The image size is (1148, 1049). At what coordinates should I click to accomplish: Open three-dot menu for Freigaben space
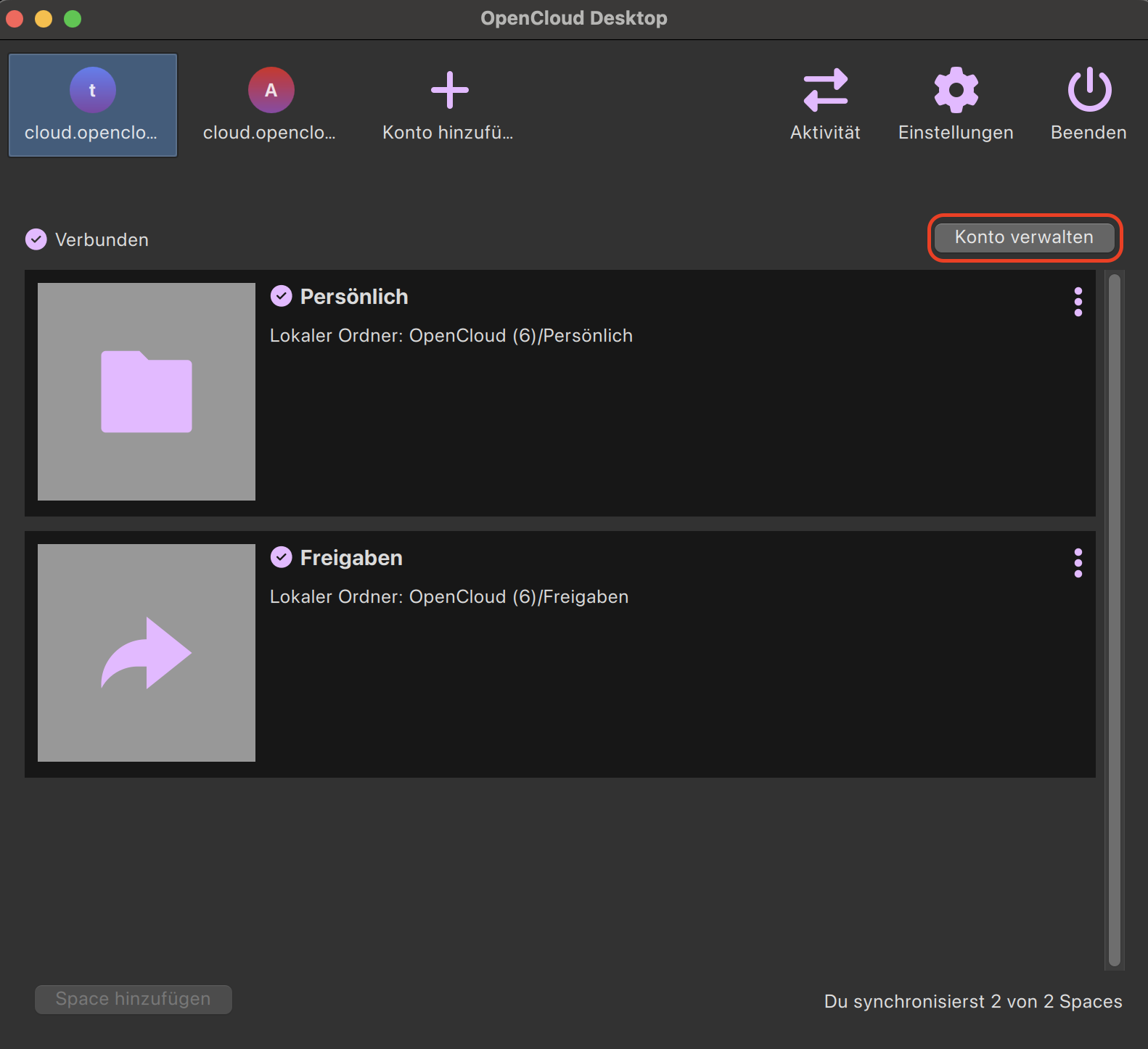point(1078,563)
